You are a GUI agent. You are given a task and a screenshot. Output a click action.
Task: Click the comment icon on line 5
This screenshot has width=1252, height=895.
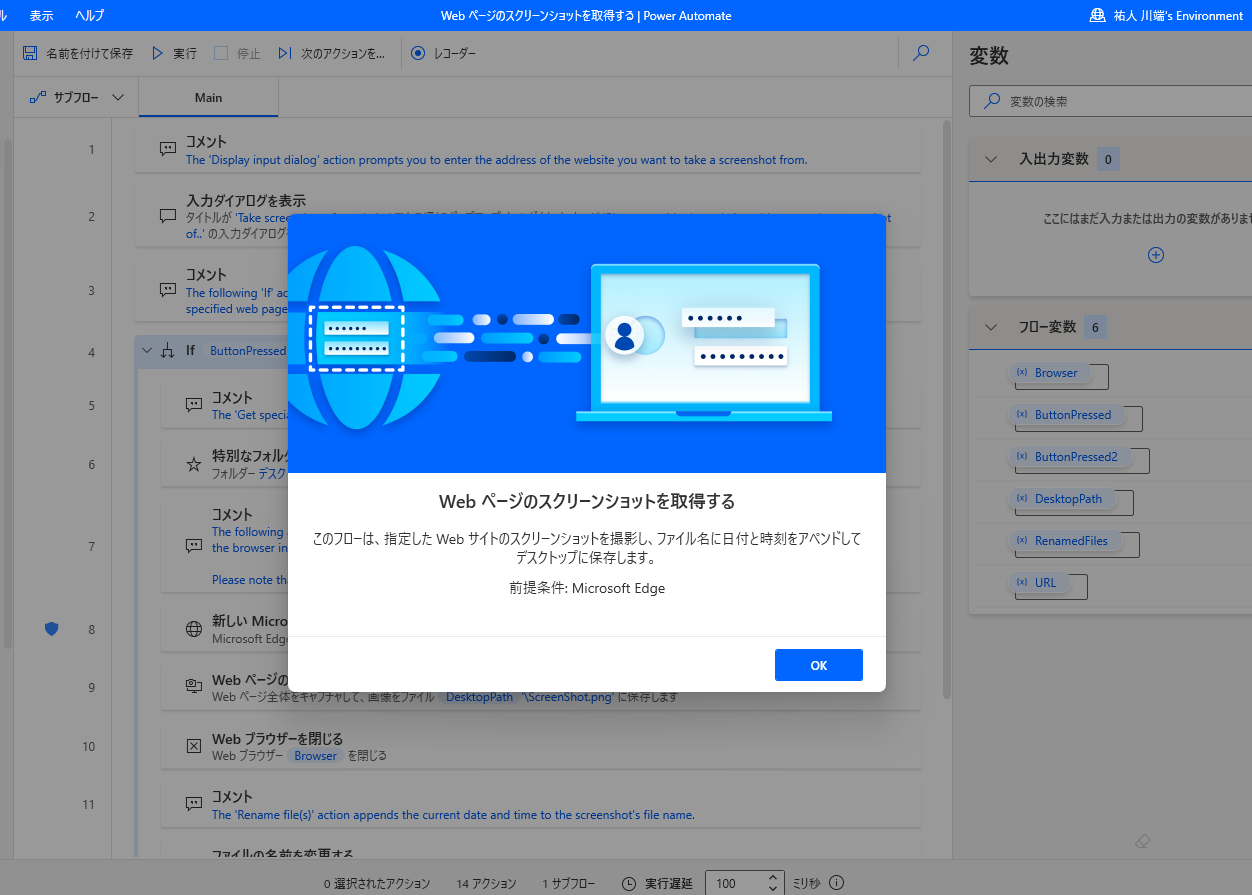click(x=194, y=405)
